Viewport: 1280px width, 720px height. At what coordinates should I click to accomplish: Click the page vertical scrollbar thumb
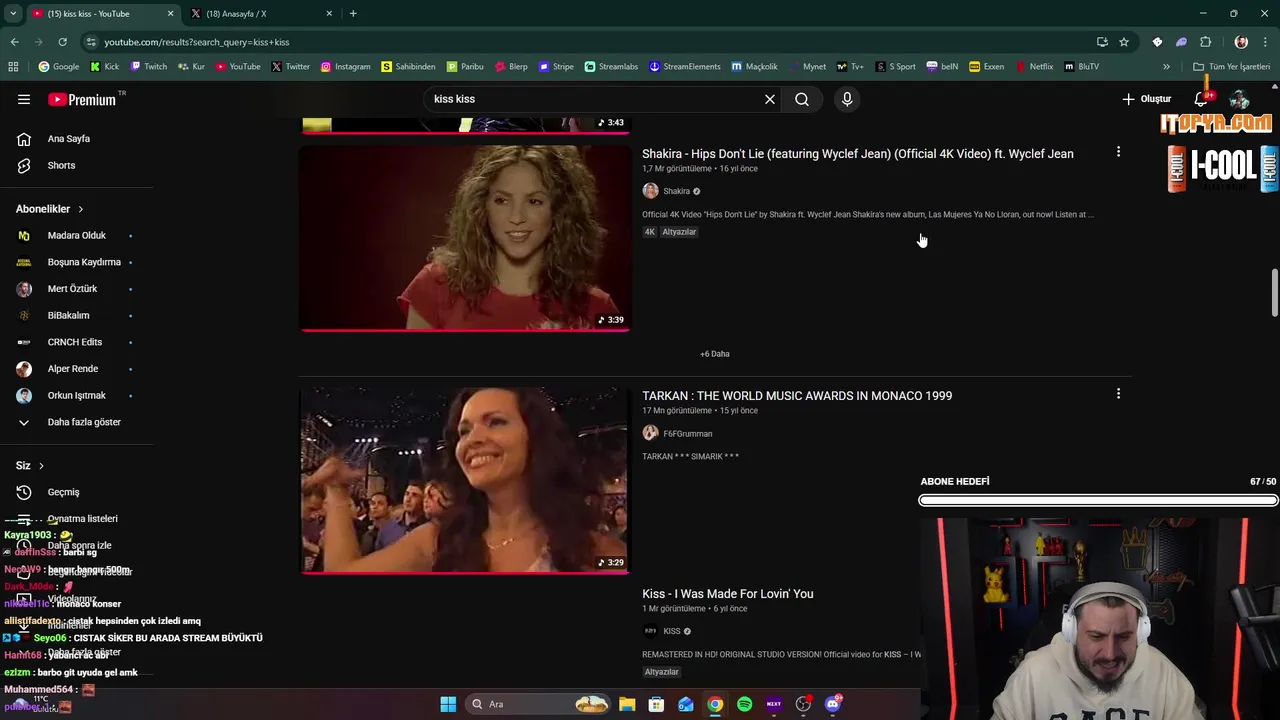click(x=1275, y=293)
